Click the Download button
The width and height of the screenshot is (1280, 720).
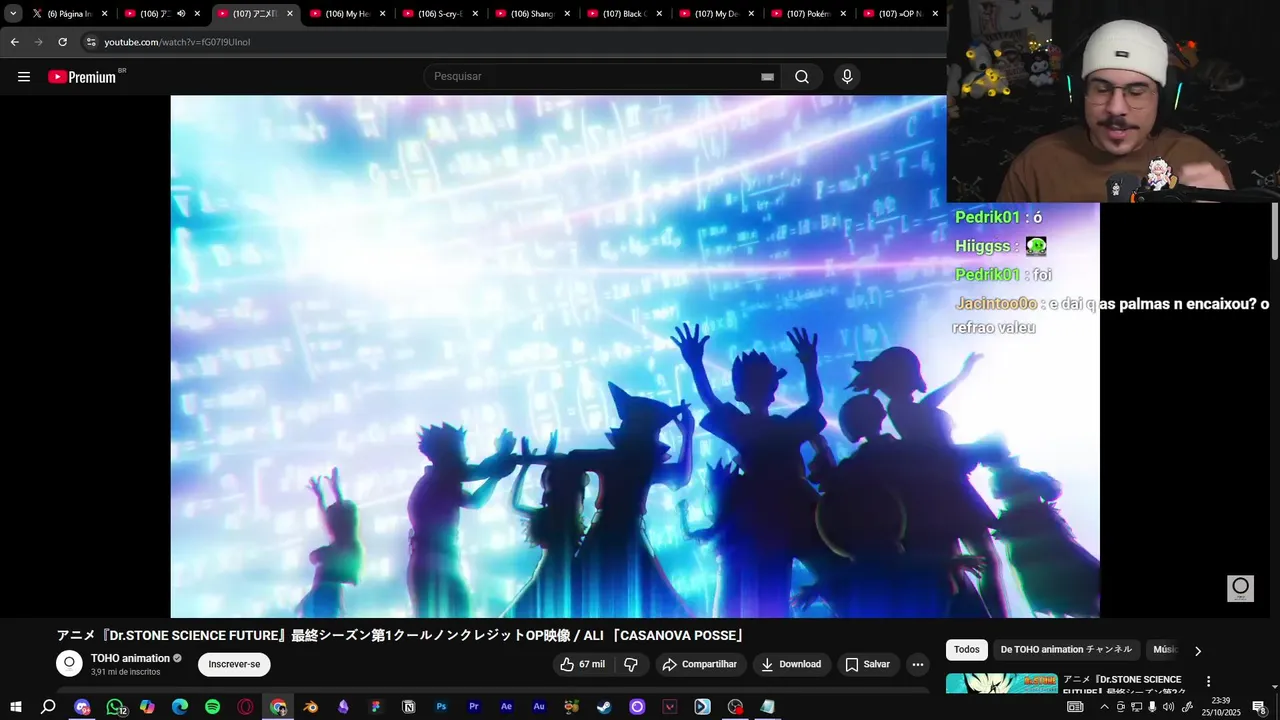point(791,664)
